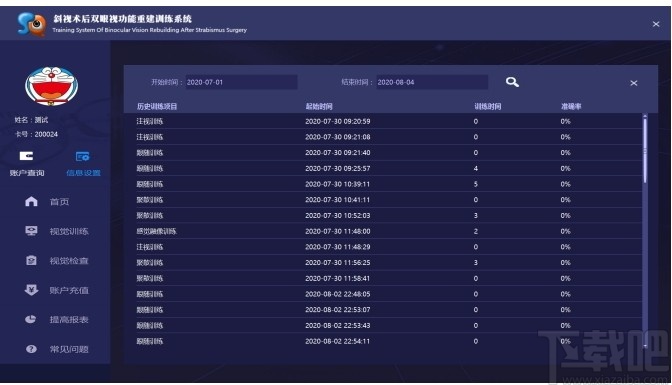The height and width of the screenshot is (385, 672).
Task: Click training time 3 in 11:56:25 row
Action: 476,262
